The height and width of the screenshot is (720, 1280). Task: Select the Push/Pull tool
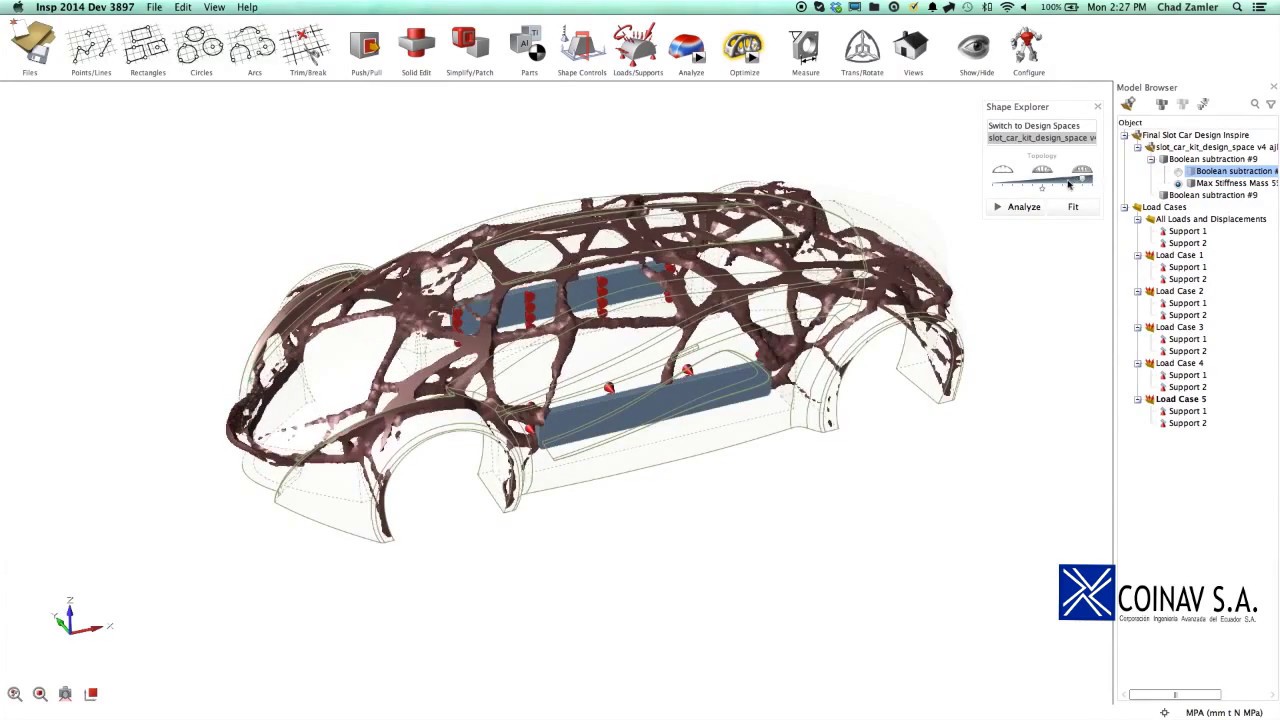pyautogui.click(x=366, y=51)
